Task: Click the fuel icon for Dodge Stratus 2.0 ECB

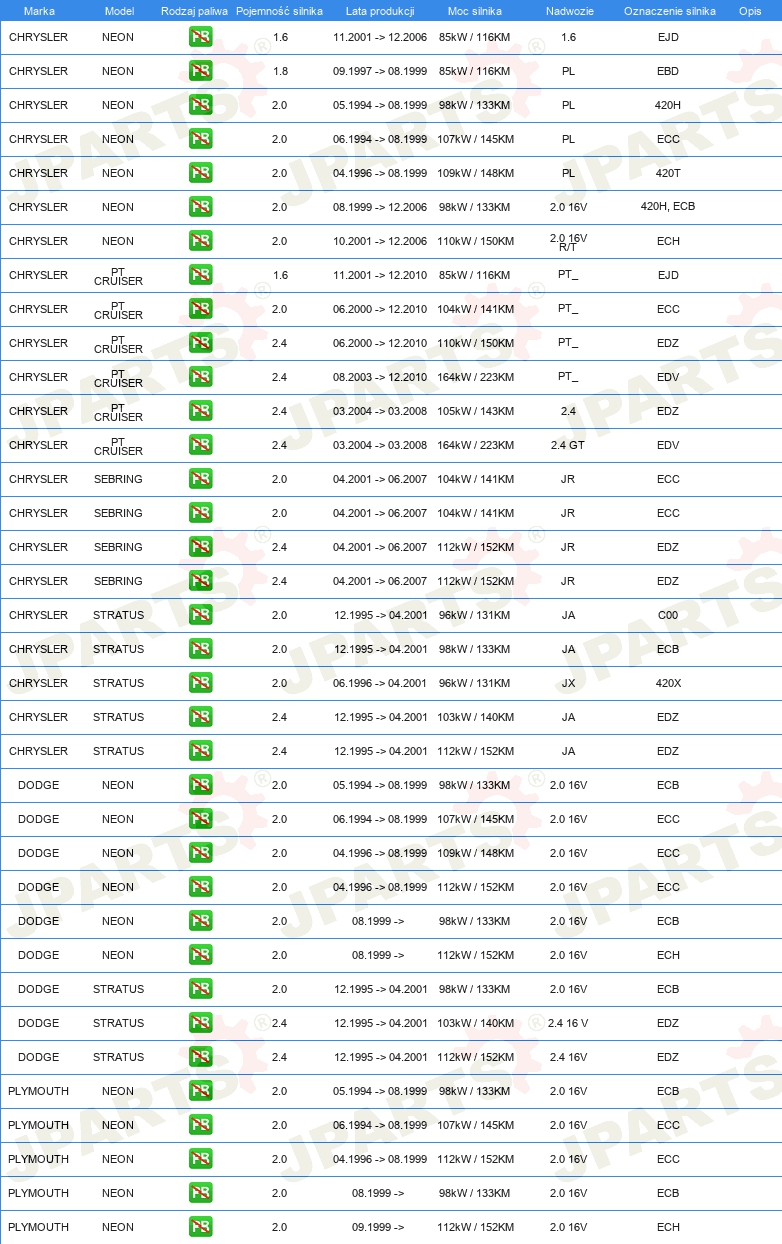Action: 201,989
